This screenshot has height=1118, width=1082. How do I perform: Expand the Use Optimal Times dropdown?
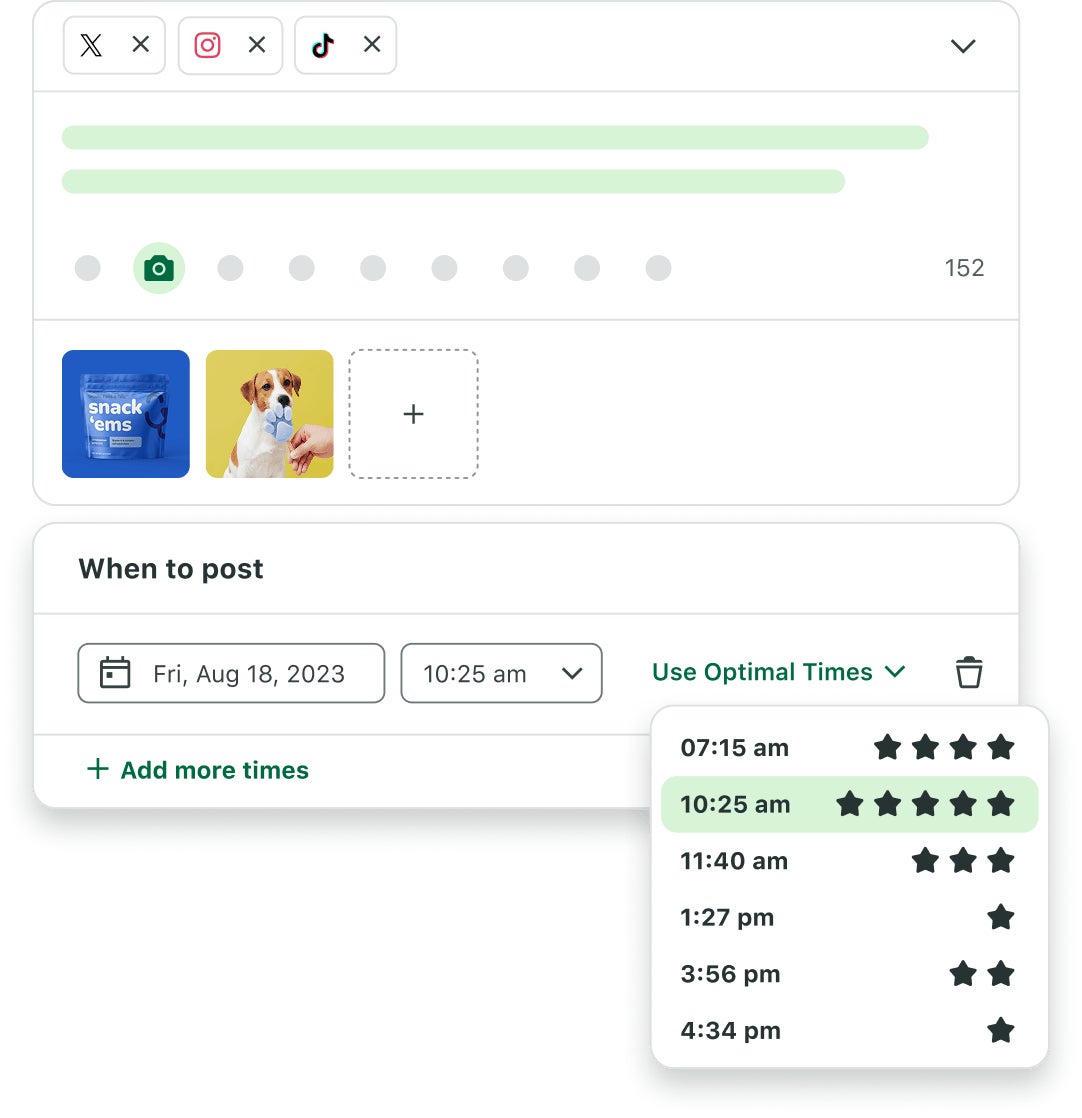pos(892,672)
